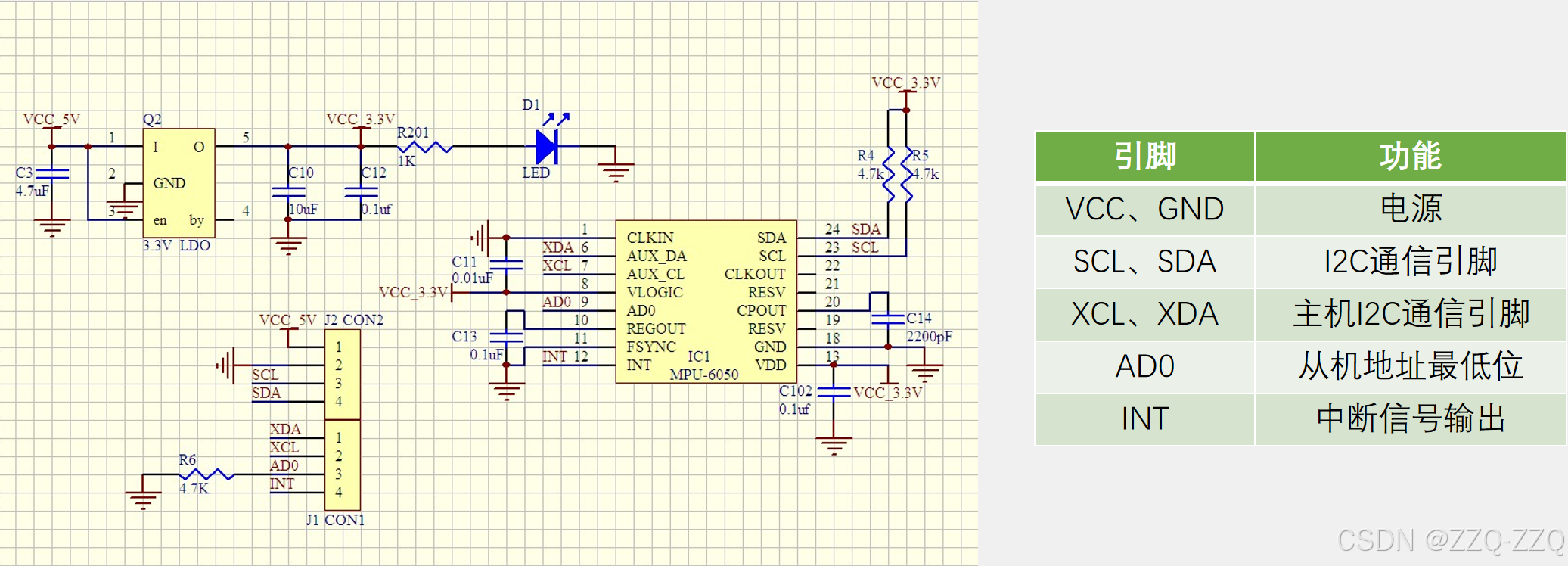Click the D1 LED diode symbol
Image resolution: width=1568 pixels, height=566 pixels.
(547, 146)
